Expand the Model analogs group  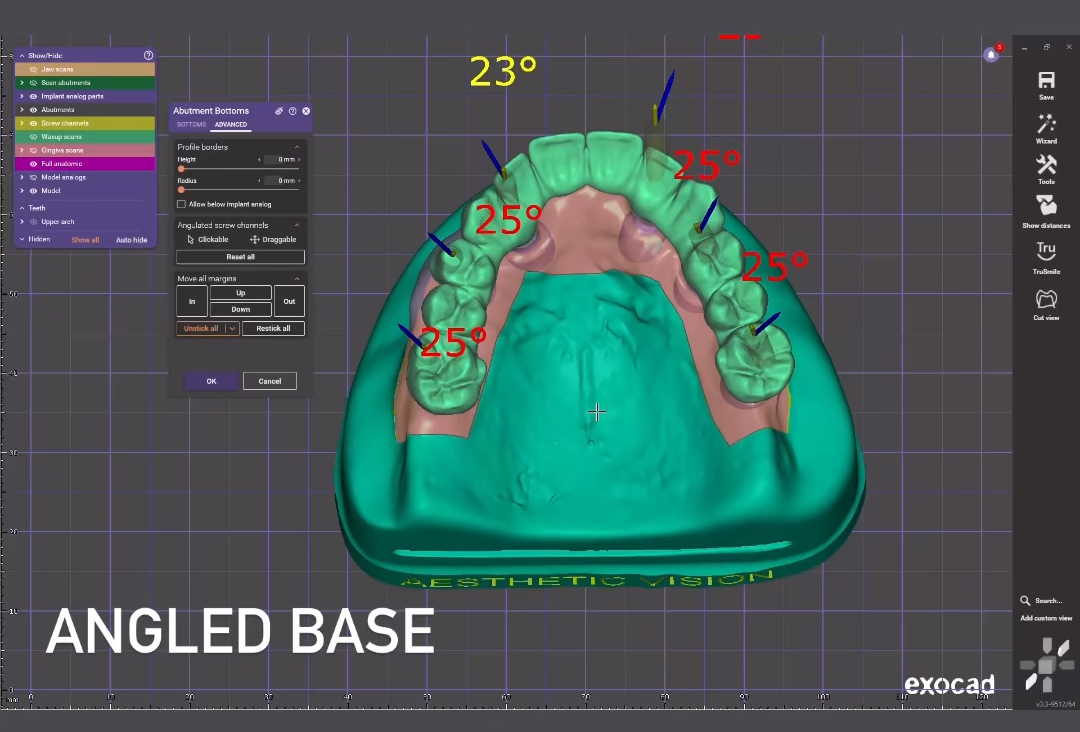(x=21, y=178)
